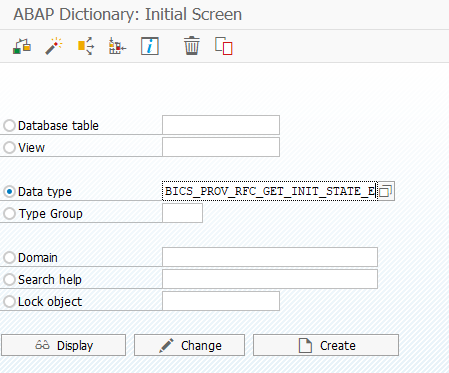The image size is (449, 373).
Task: Focus the Search help input field
Action: [270, 279]
